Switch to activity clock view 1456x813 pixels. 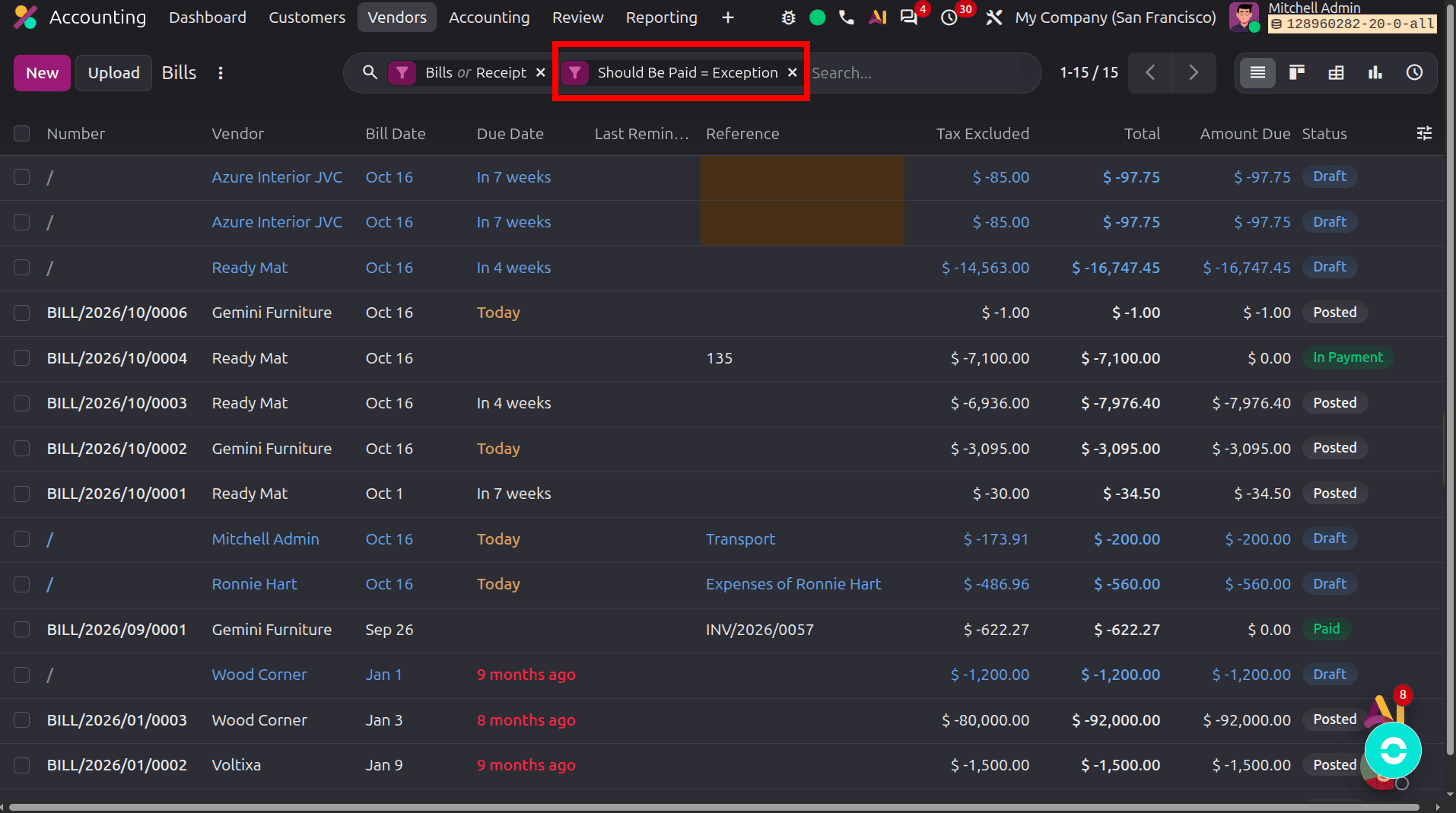pos(1414,73)
